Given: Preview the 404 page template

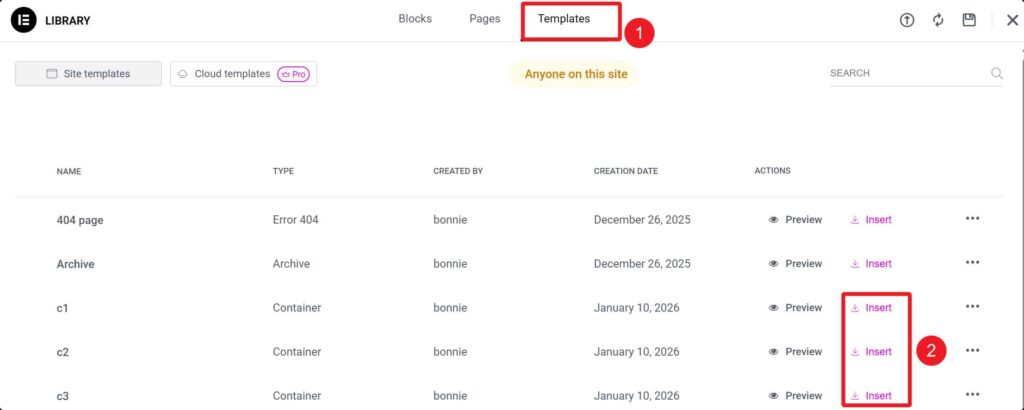Looking at the screenshot, I should [796, 220].
